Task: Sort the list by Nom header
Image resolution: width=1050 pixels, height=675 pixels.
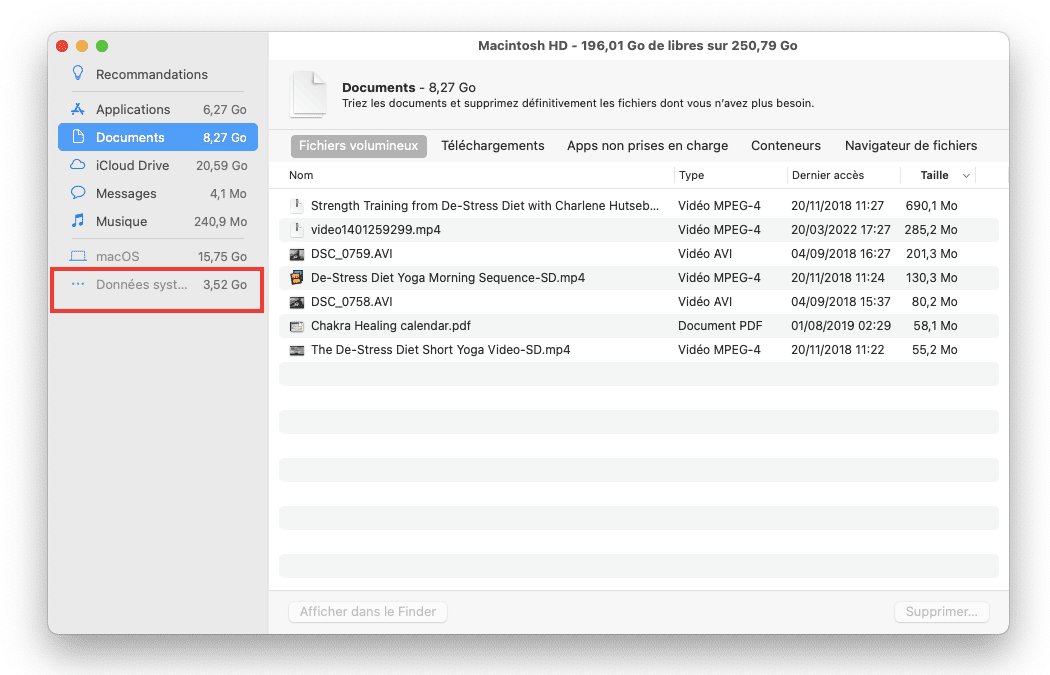Action: click(x=301, y=175)
